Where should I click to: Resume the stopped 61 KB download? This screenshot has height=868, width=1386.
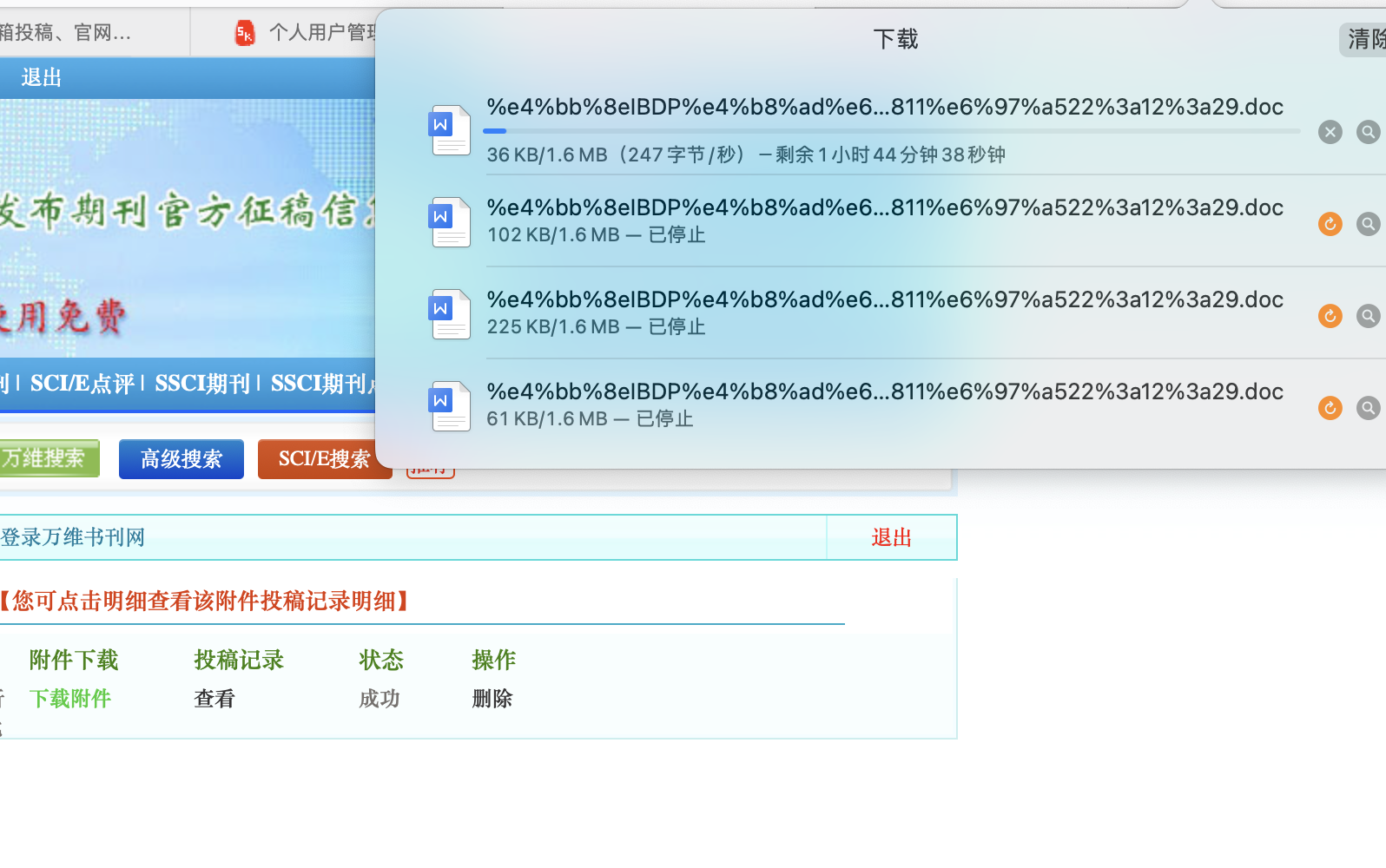[1330, 408]
